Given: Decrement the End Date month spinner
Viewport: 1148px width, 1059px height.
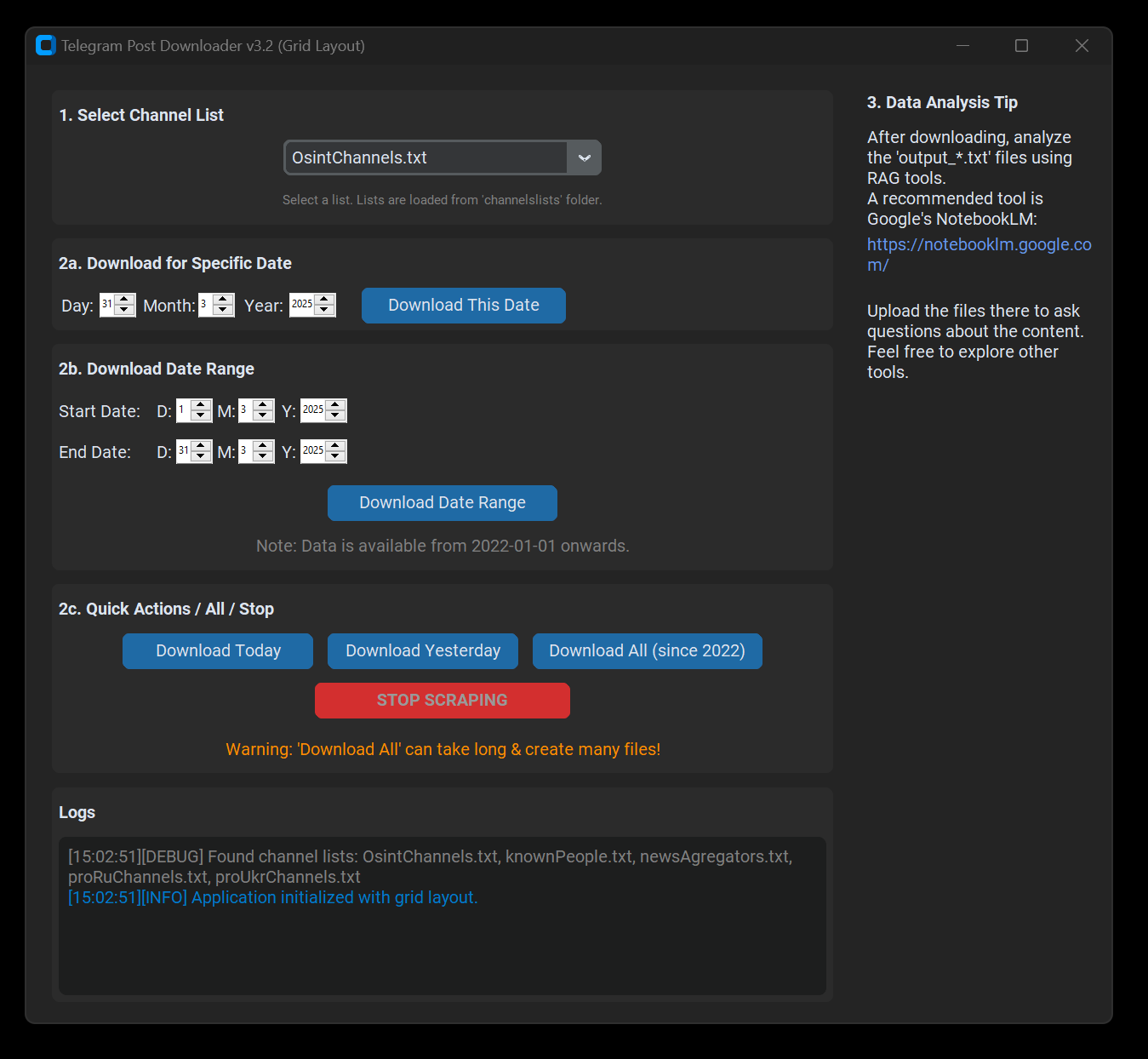Looking at the screenshot, I should (264, 457).
